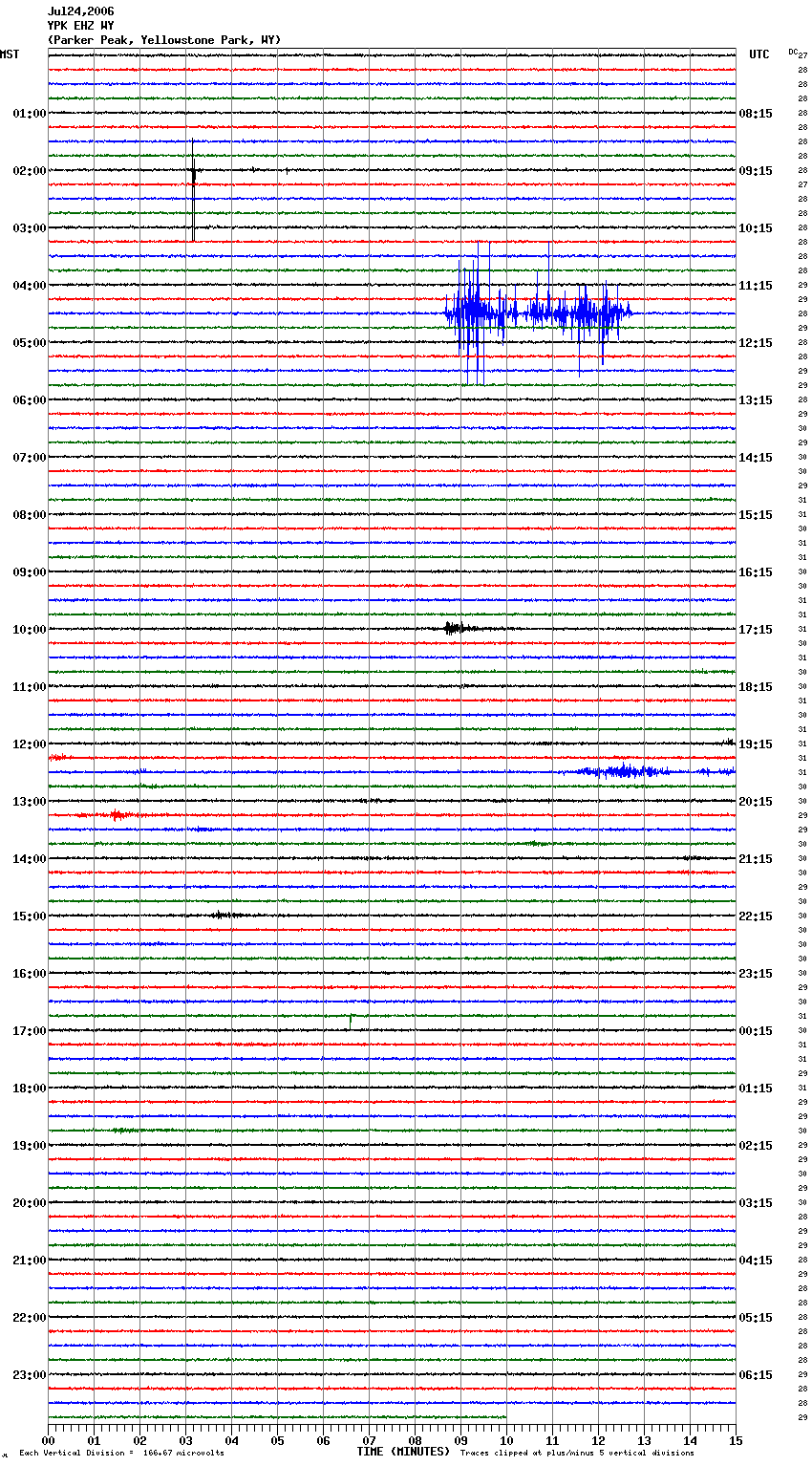This screenshot has height=1466, width=812.
Task: Click the MST timezone label
Action: (x=10, y=54)
